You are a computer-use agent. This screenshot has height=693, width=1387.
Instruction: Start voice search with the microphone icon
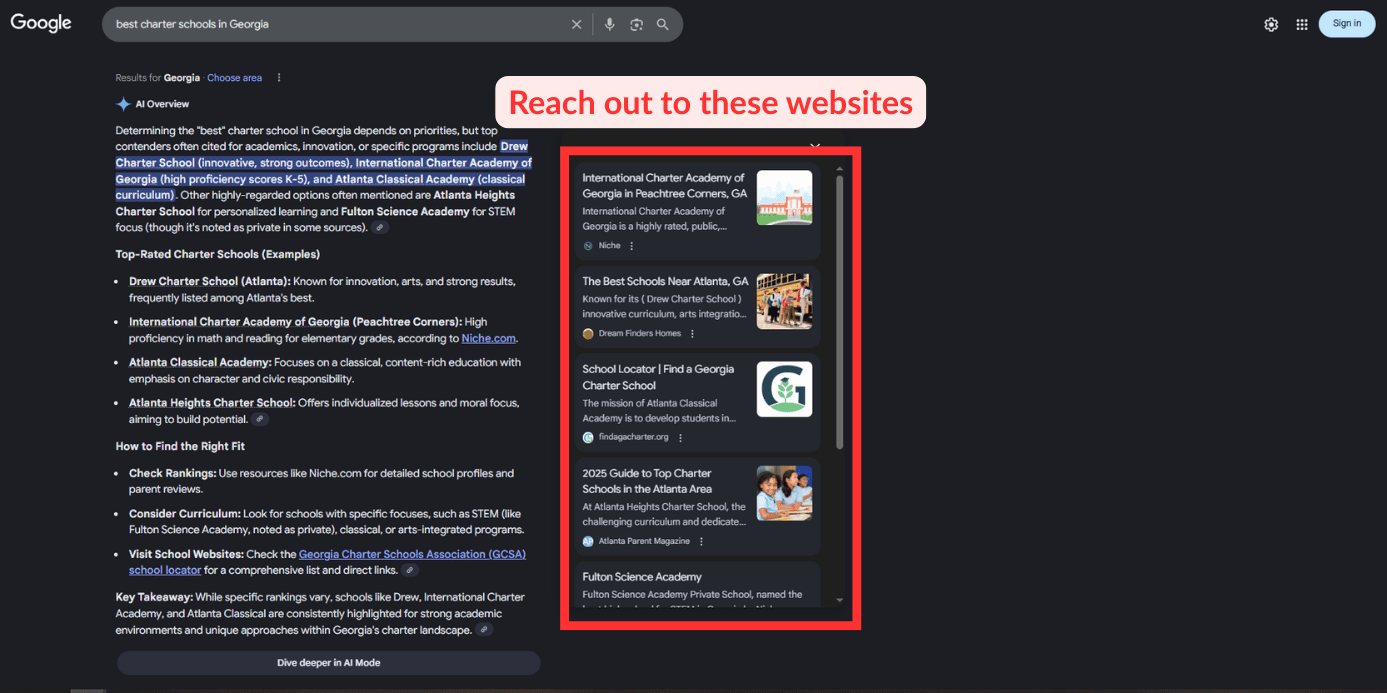click(609, 24)
